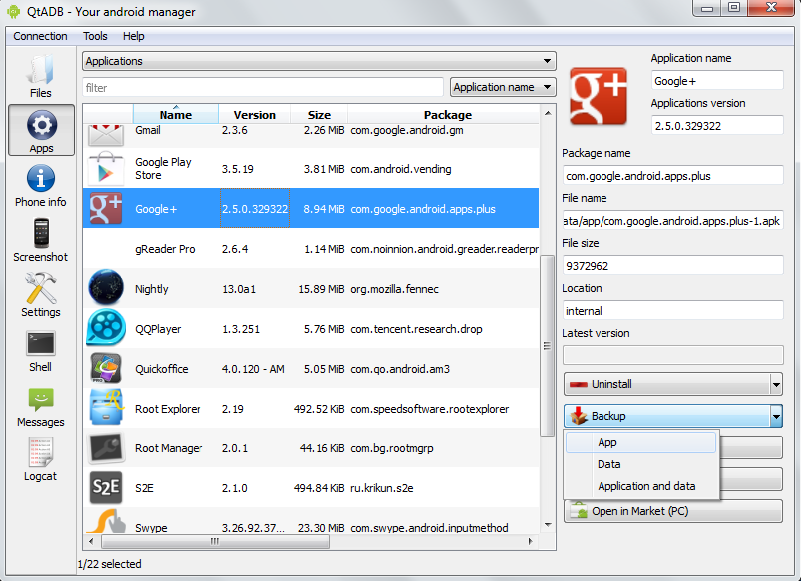The image size is (801, 583).
Task: Click the Swype app icon
Action: click(x=106, y=521)
